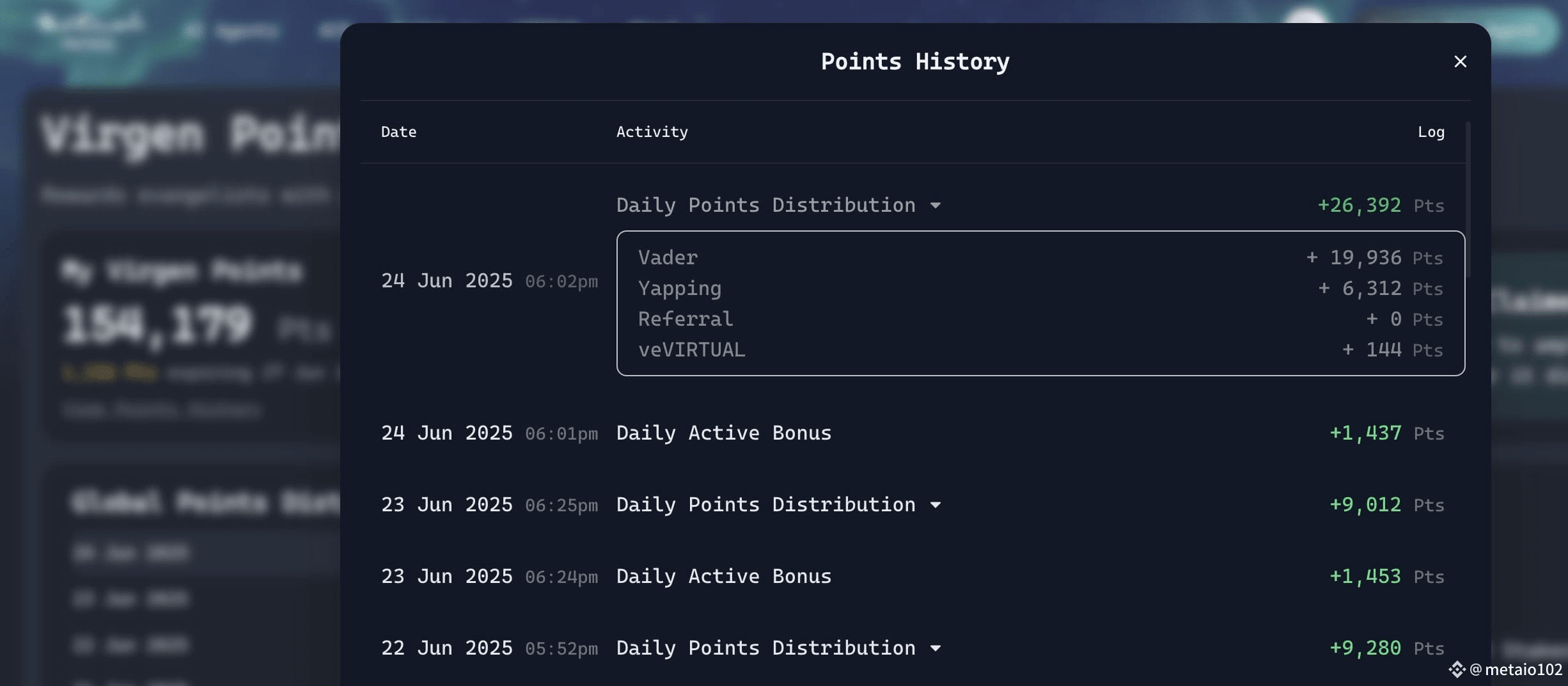Collapse the 24 Jun Daily Points Distribution arrow
This screenshot has height=686, width=1568.
pyautogui.click(x=935, y=205)
